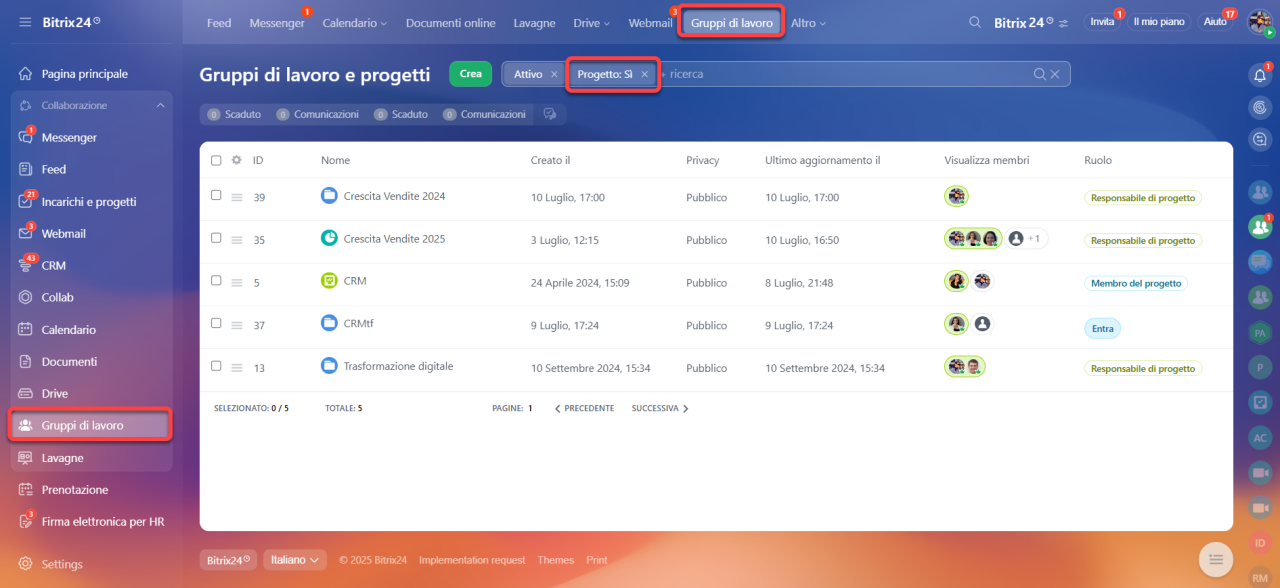Expand the Drive dropdown in top menu
The image size is (1280, 588).
[591, 23]
